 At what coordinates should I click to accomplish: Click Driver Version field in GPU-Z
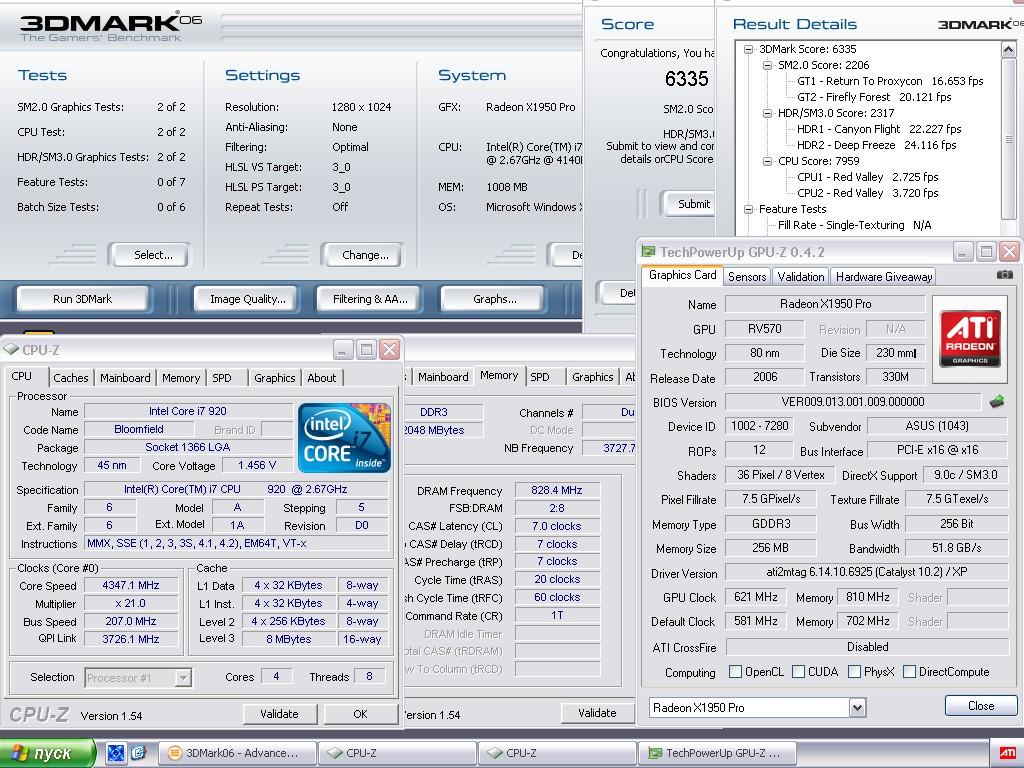[x=866, y=572]
